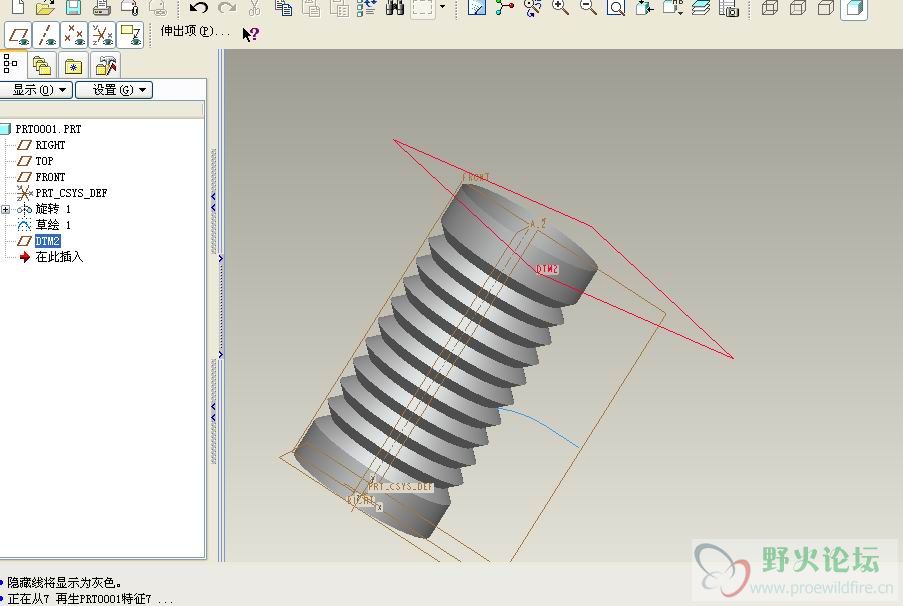The height and width of the screenshot is (606, 903).
Task: Switch to the Favorites tab
Action: [x=73, y=65]
